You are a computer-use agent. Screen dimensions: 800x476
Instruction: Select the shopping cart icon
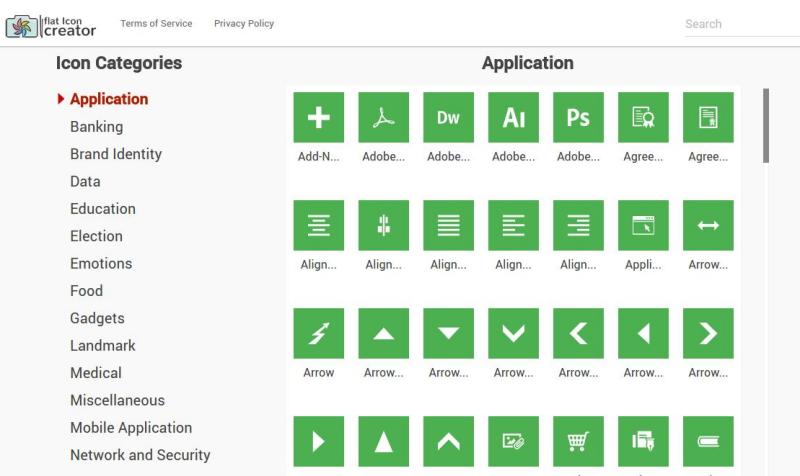(578, 441)
